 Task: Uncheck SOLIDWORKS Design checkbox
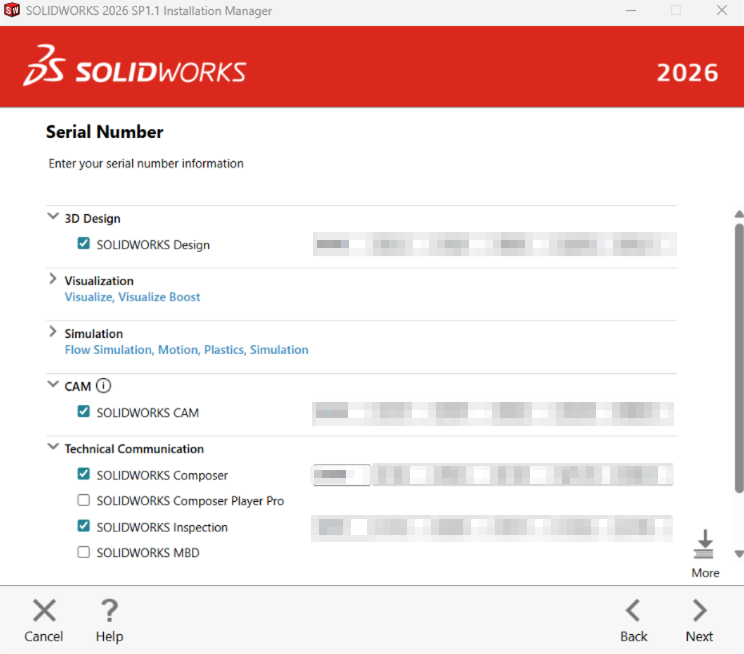[84, 243]
